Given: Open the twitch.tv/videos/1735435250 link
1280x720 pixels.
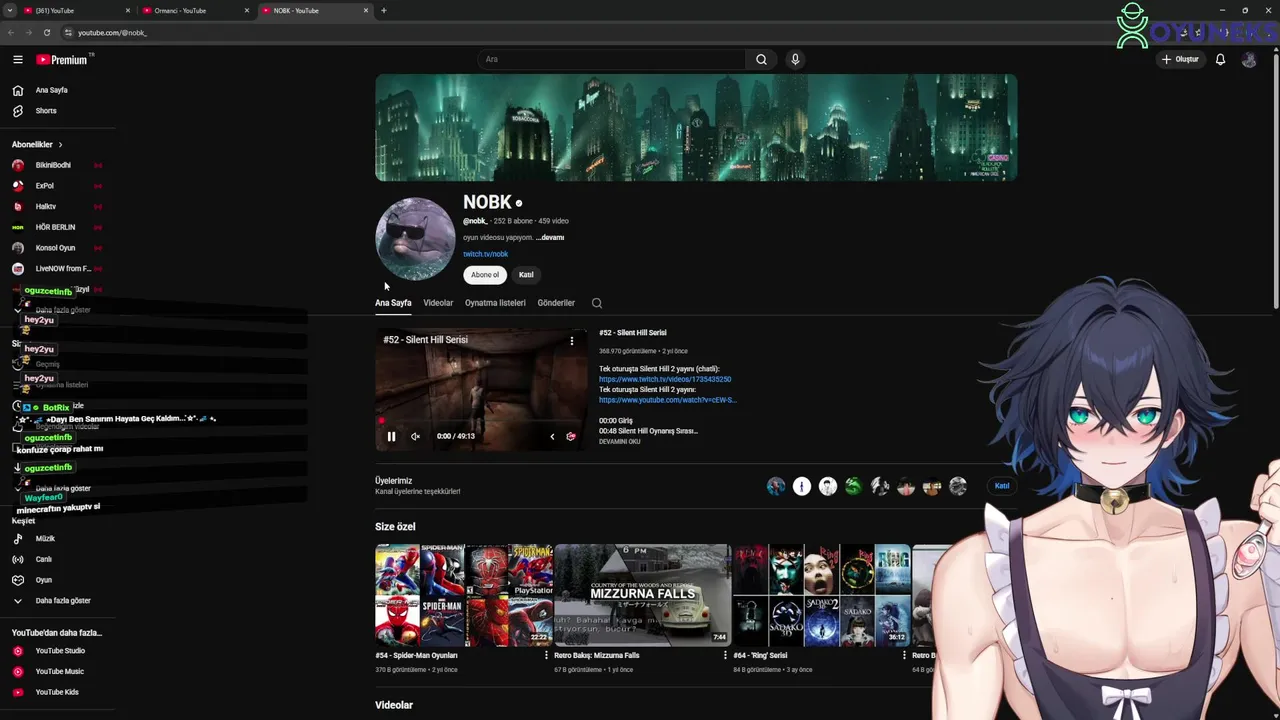Looking at the screenshot, I should [x=665, y=380].
